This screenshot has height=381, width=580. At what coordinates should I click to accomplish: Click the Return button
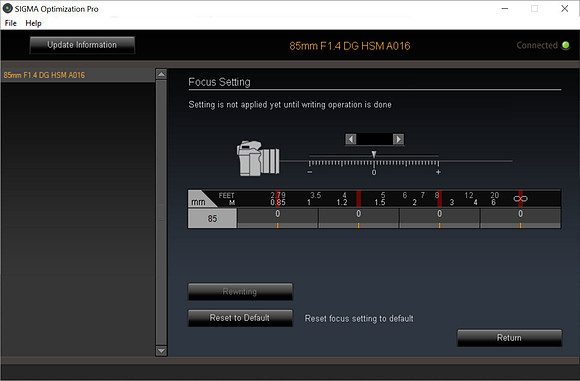pos(509,338)
